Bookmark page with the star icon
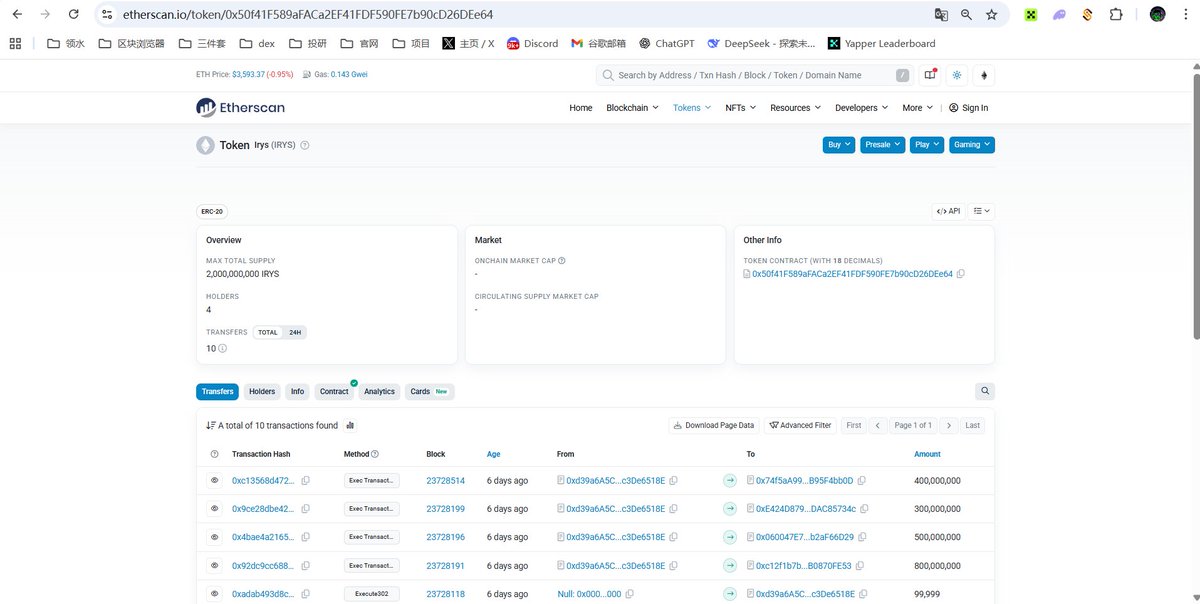The width and height of the screenshot is (1200, 604). pyautogui.click(x=992, y=15)
